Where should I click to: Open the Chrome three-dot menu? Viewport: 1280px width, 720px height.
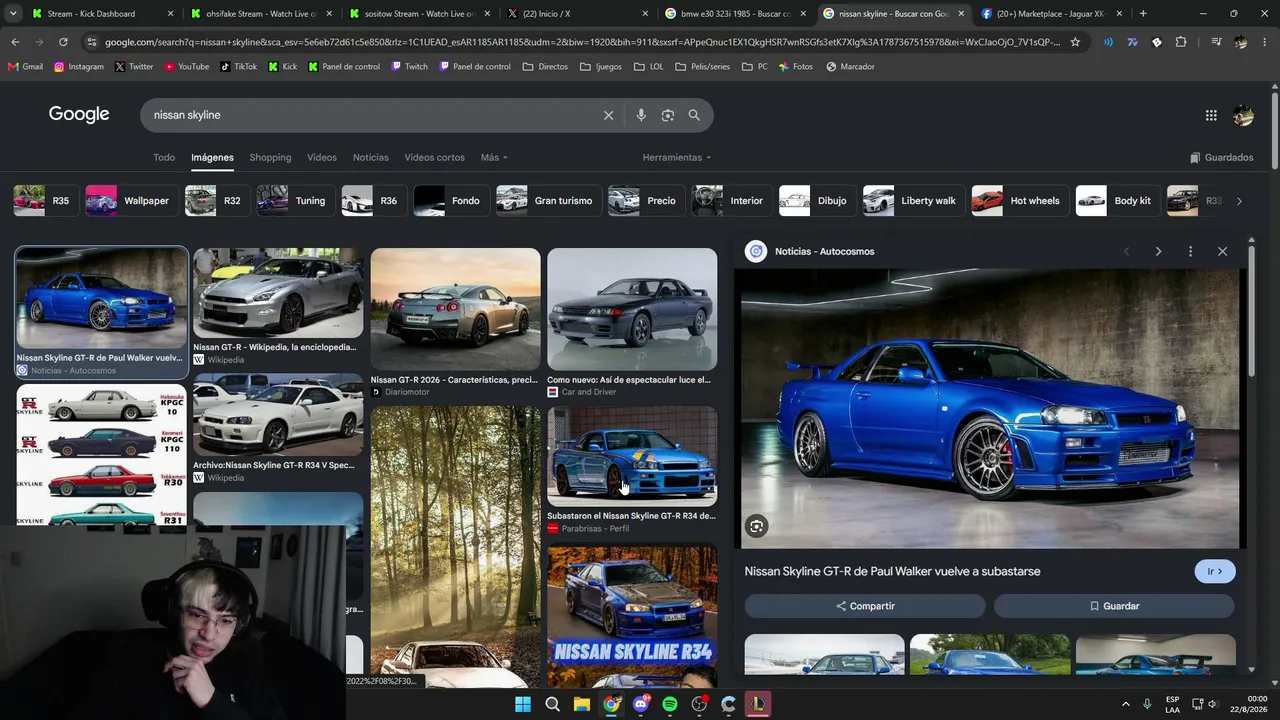click(x=1264, y=42)
